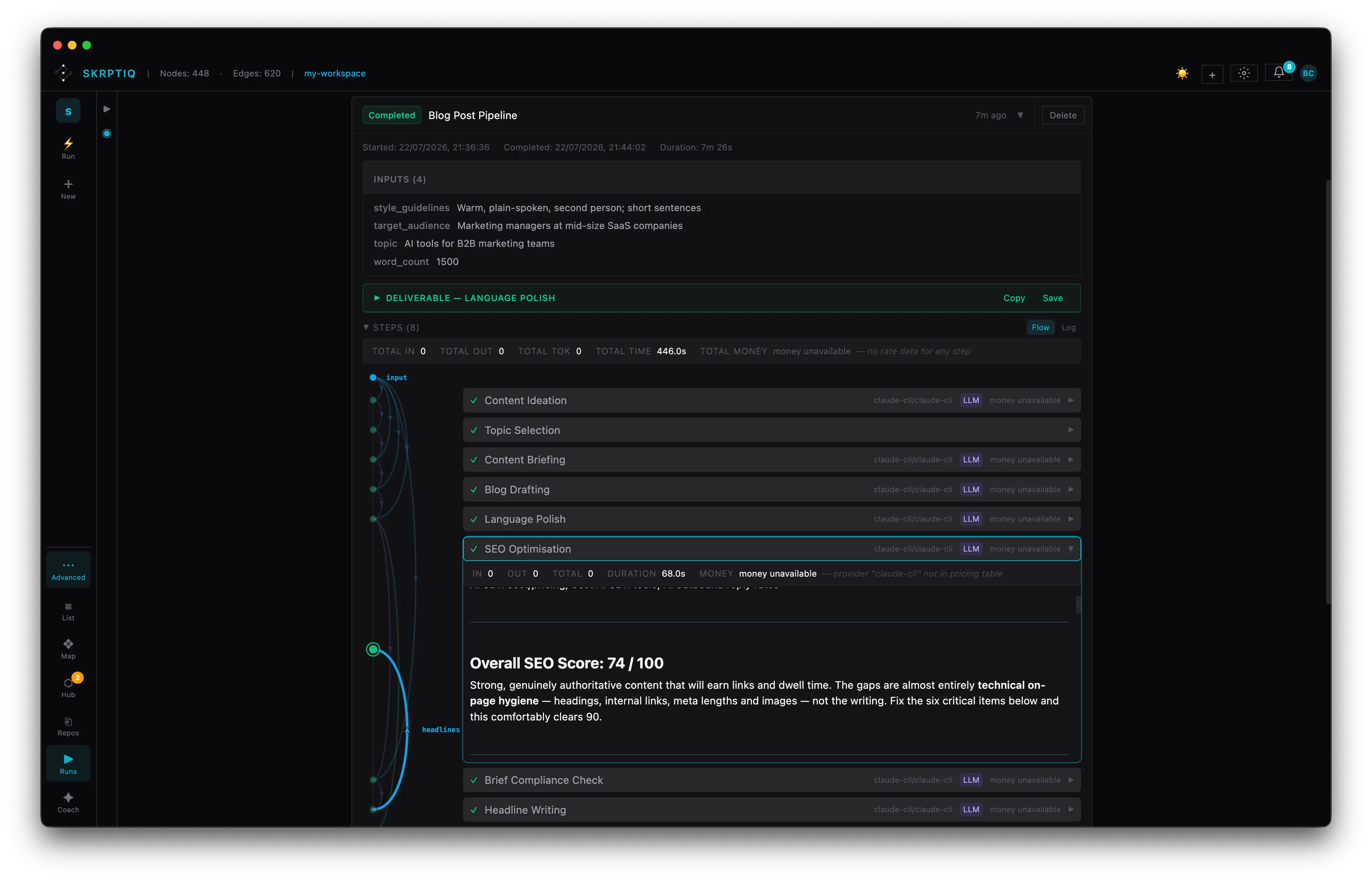
Task: Open notifications bell with badge 8
Action: pos(1279,73)
